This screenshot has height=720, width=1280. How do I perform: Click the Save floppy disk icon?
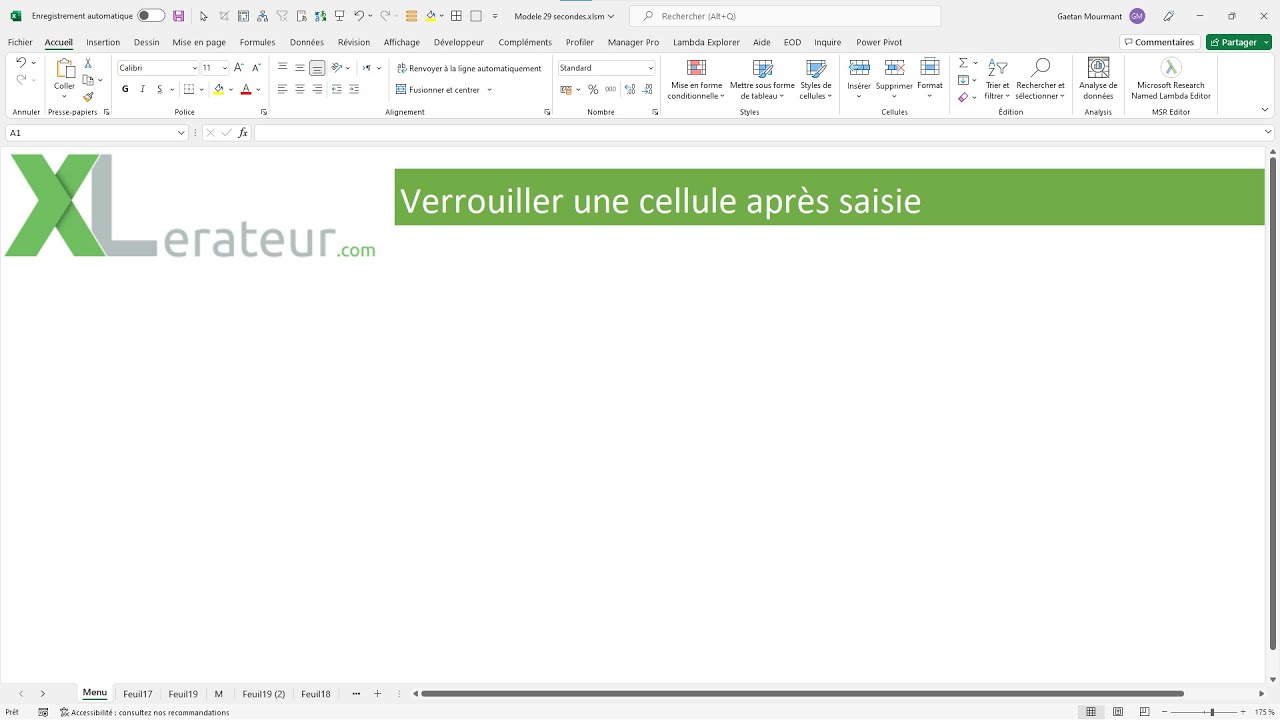[x=179, y=16]
